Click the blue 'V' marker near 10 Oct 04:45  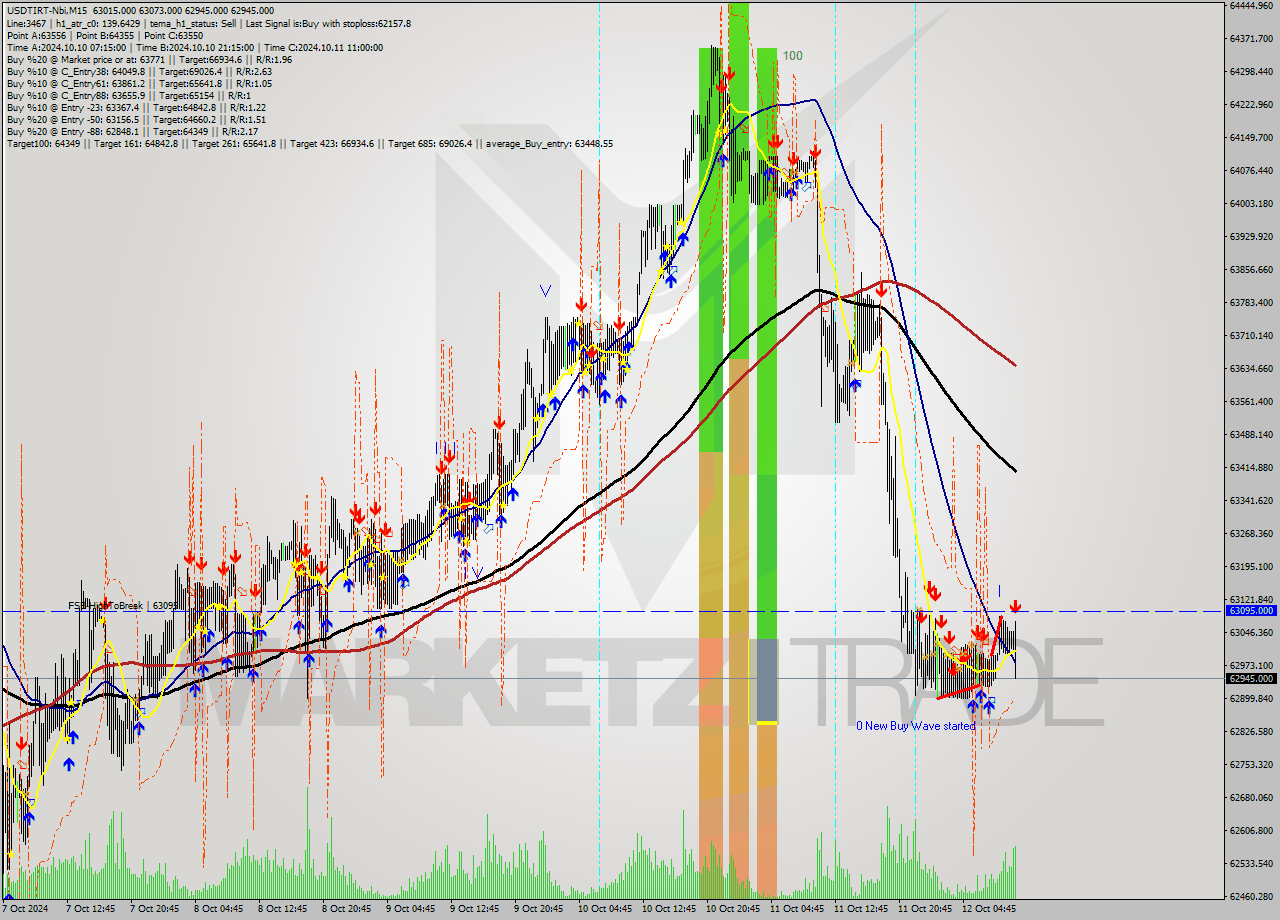pyautogui.click(x=545, y=291)
